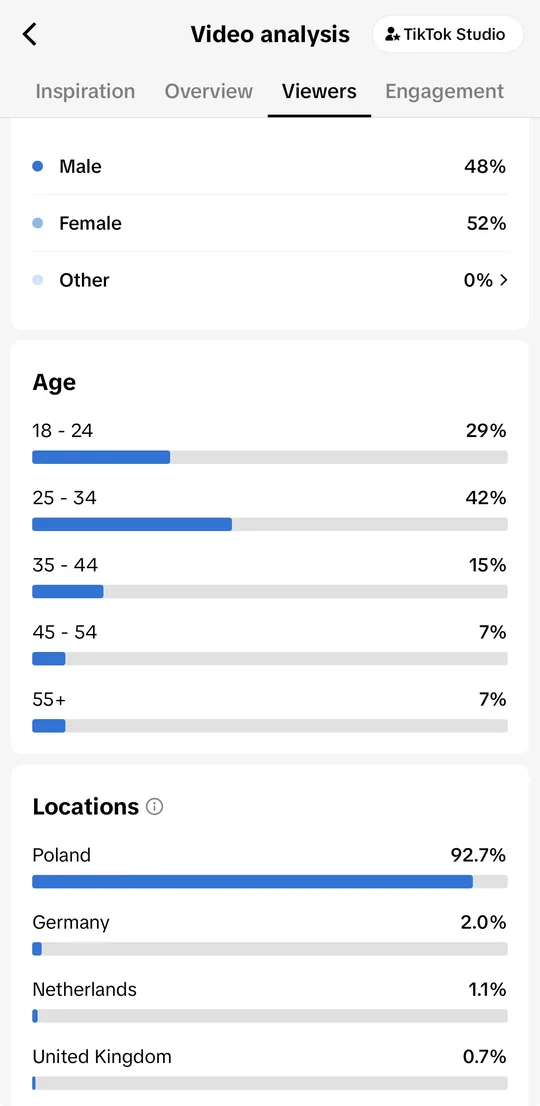
Task: Select the Viewers tab
Action: click(319, 91)
